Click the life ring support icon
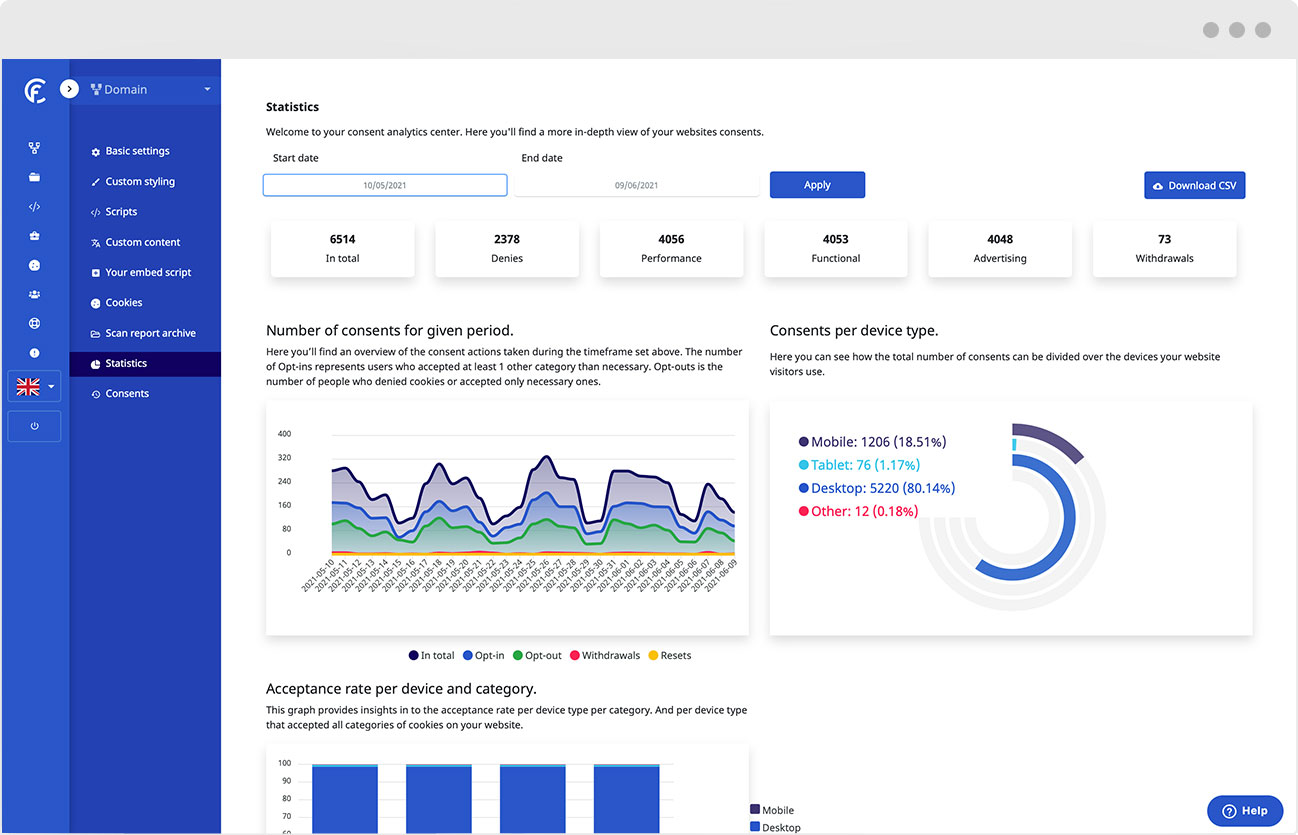 34,324
